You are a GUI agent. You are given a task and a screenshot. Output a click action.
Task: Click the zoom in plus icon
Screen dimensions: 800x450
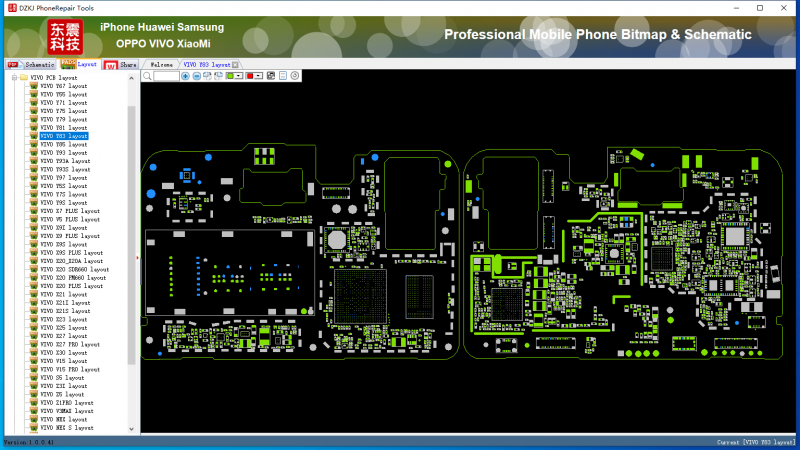185,76
